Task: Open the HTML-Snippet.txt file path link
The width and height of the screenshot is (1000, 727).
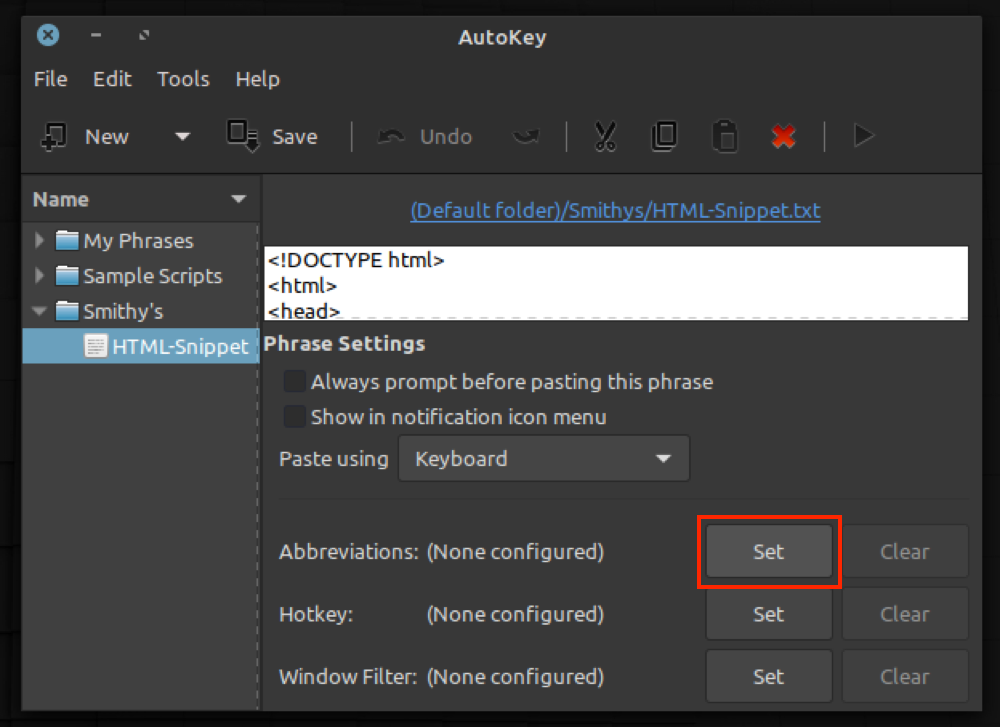Action: click(x=615, y=210)
